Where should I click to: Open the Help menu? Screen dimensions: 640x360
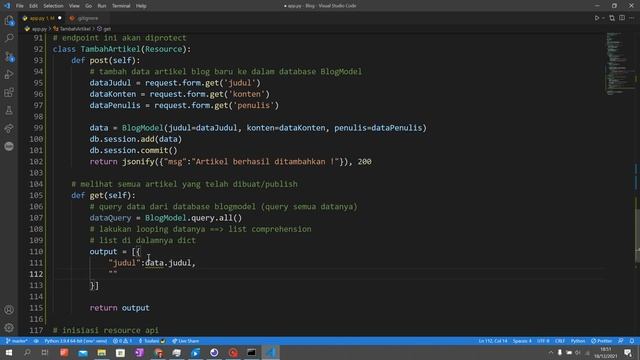141,6
